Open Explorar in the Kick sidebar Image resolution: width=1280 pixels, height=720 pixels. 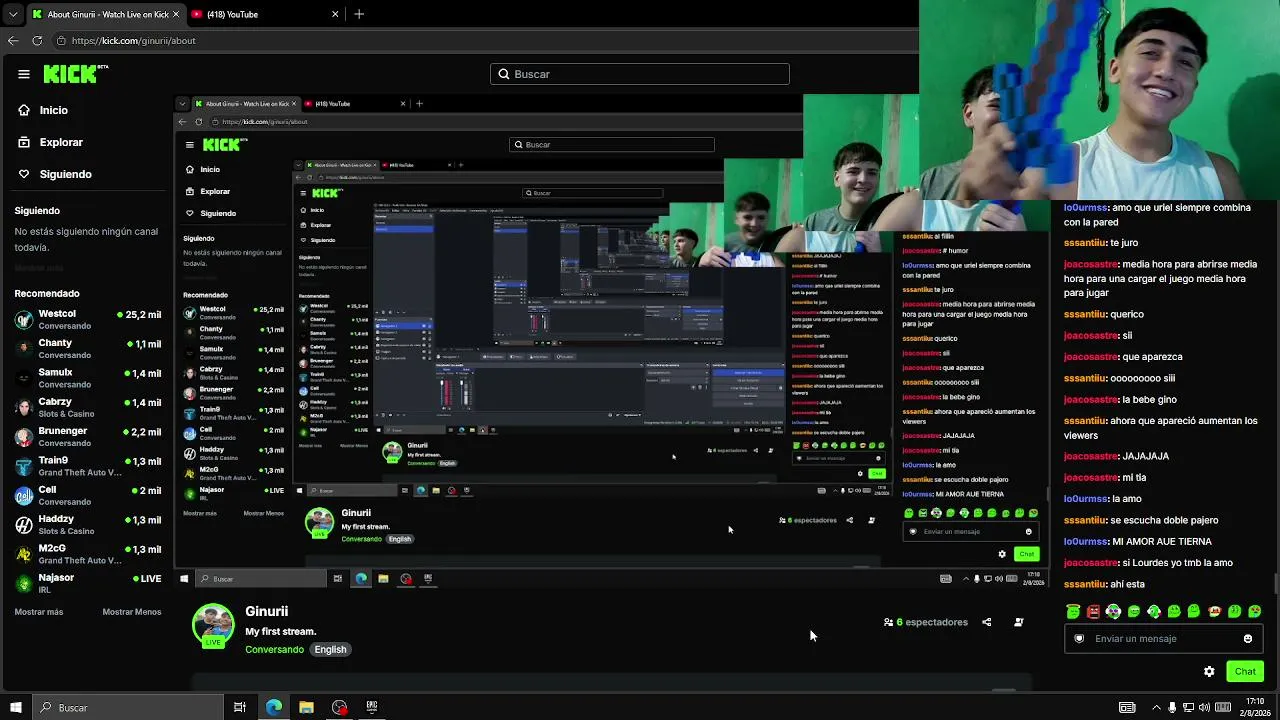51,142
